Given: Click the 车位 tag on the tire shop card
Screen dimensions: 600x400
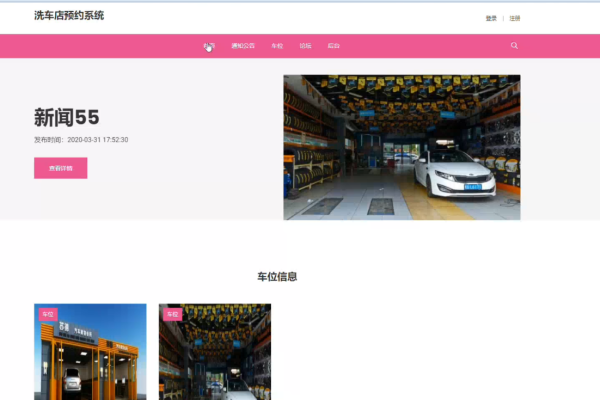Looking at the screenshot, I should pos(173,314).
